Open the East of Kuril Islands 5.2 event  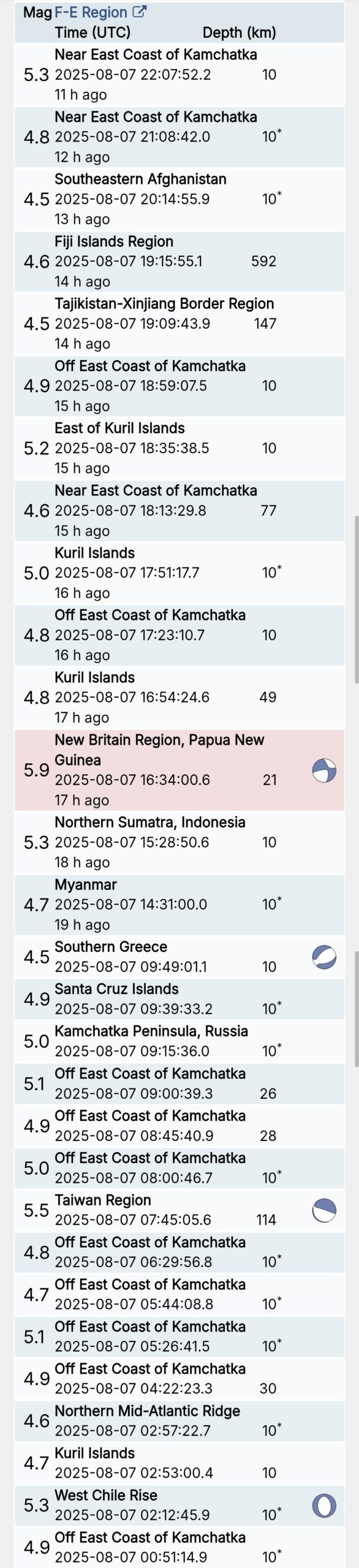(x=179, y=448)
